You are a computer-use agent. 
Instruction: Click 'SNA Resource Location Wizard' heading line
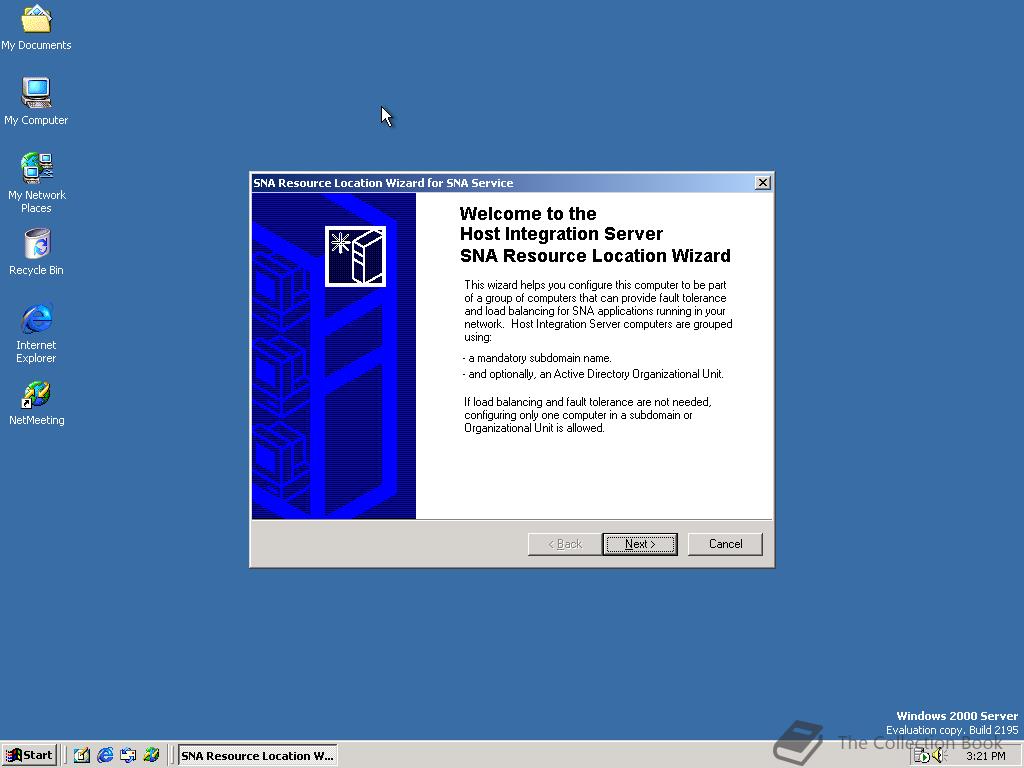coord(595,255)
